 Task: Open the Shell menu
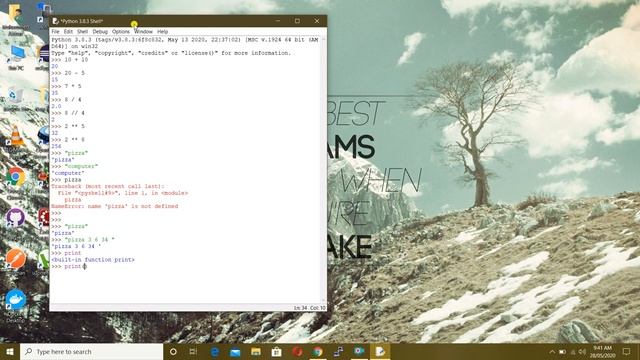click(82, 31)
